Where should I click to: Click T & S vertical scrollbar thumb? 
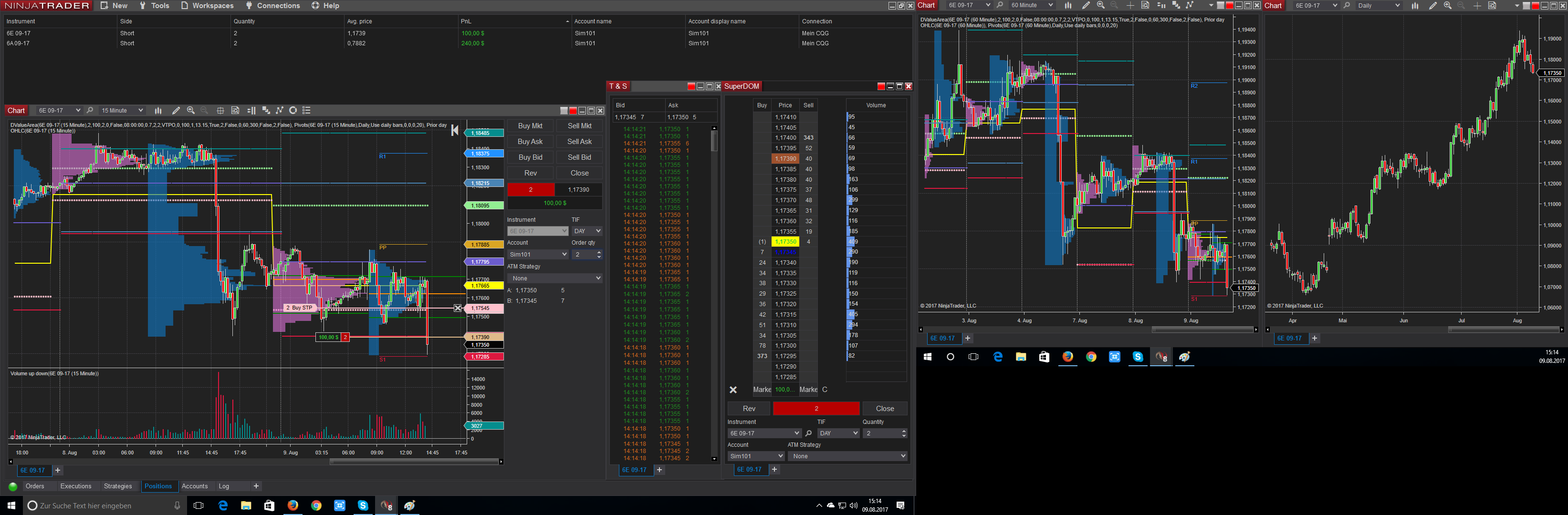(714, 141)
